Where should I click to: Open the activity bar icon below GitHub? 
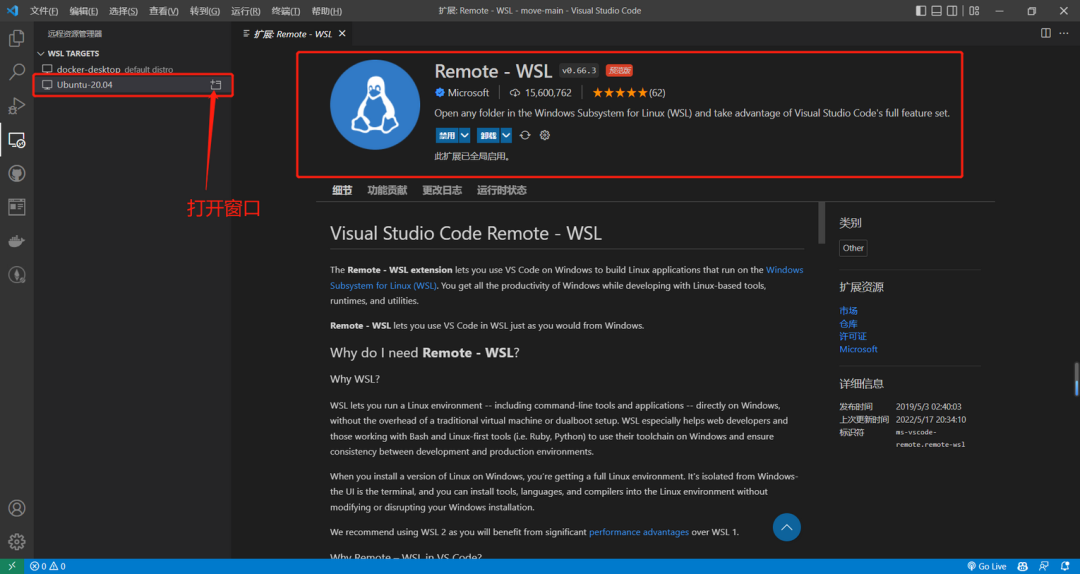(17, 207)
